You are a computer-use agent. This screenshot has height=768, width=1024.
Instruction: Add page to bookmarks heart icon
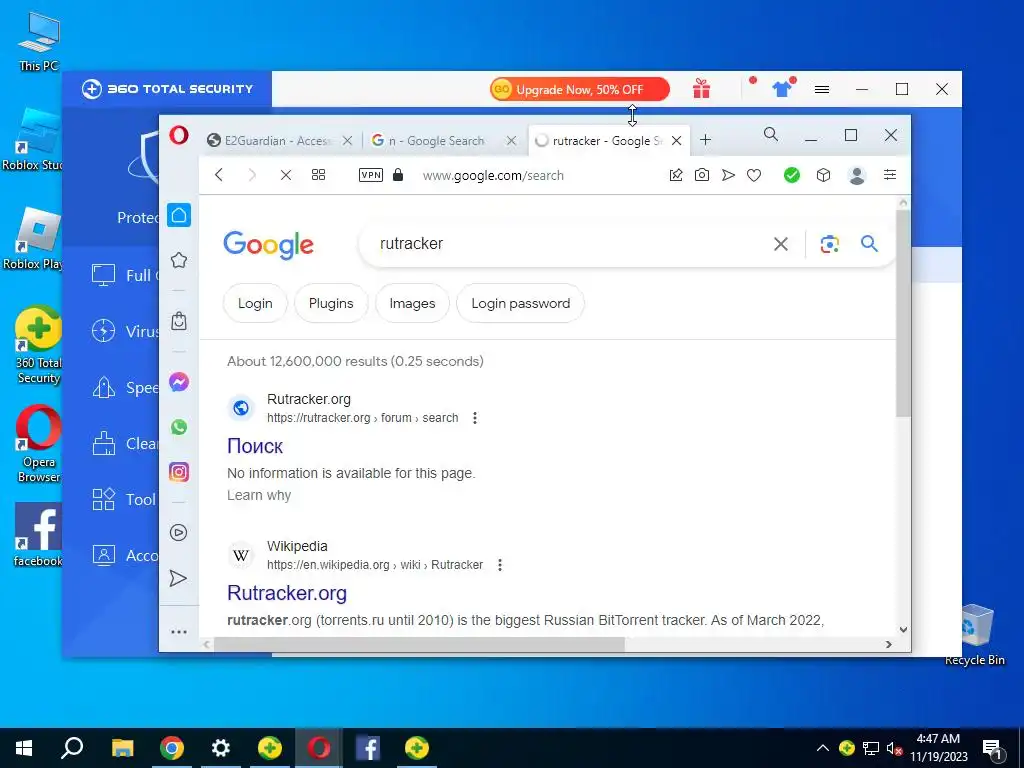[754, 175]
